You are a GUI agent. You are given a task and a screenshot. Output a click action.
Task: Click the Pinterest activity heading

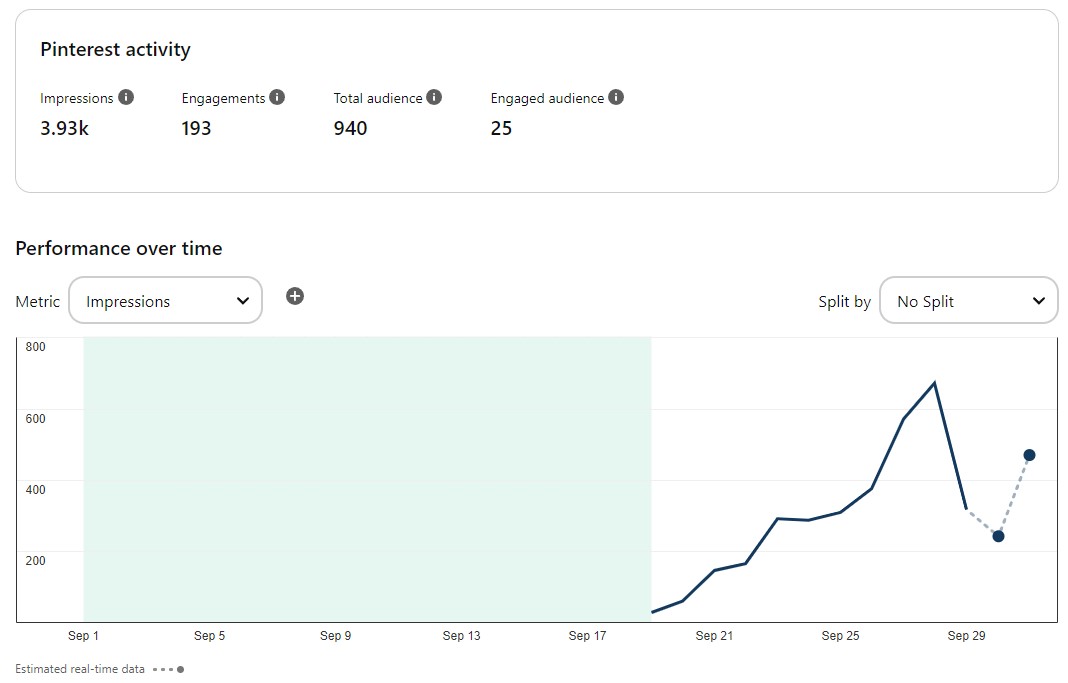[115, 50]
